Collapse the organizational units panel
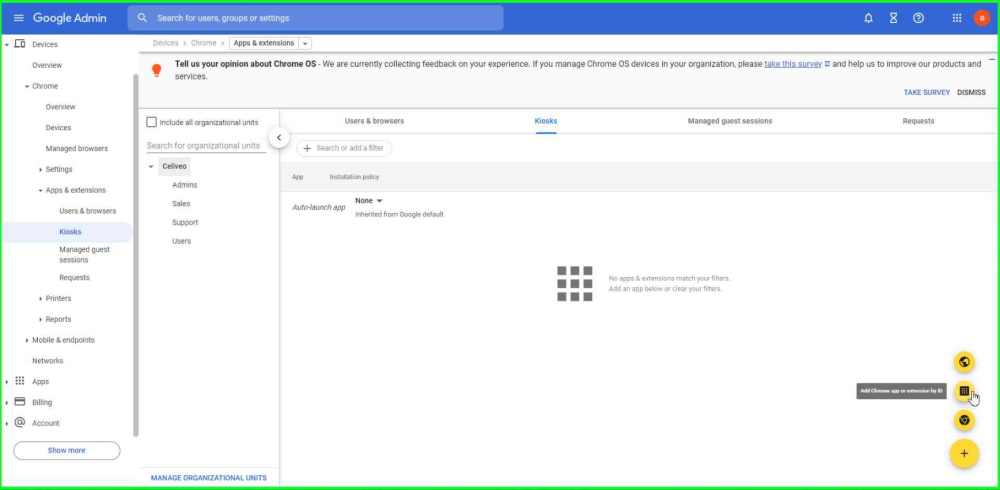This screenshot has height=490, width=1000. coord(279,137)
